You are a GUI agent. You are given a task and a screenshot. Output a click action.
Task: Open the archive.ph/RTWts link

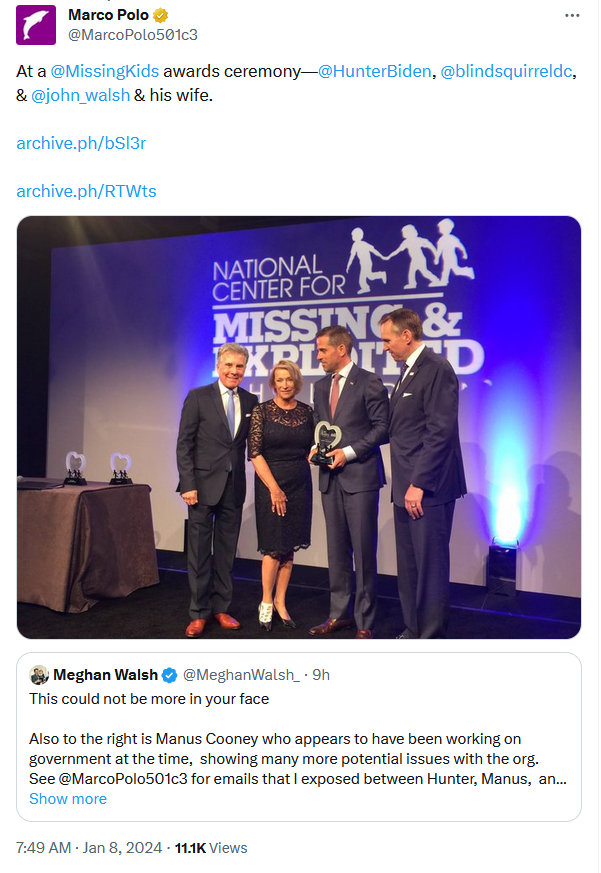pos(86,191)
